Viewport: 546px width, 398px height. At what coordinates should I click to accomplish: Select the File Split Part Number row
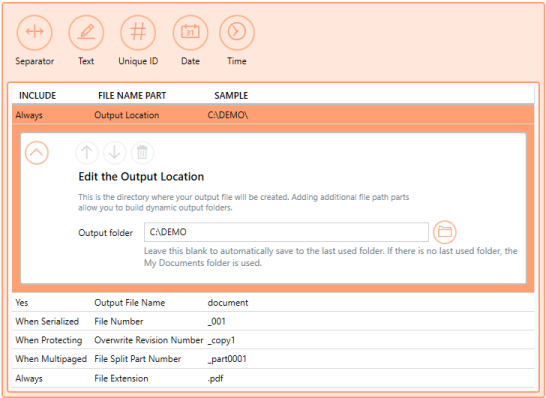tap(273, 359)
